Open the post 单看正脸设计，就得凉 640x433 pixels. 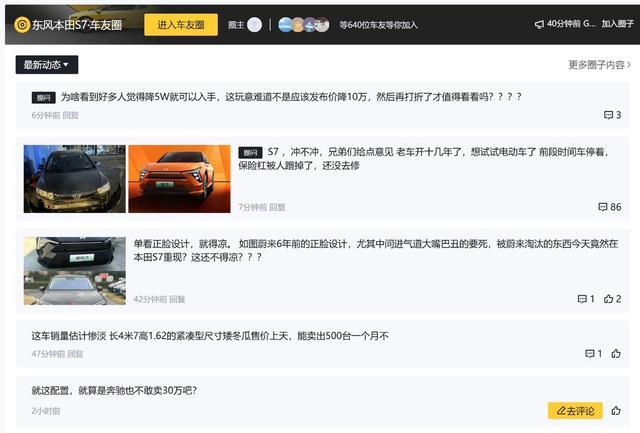(376, 250)
